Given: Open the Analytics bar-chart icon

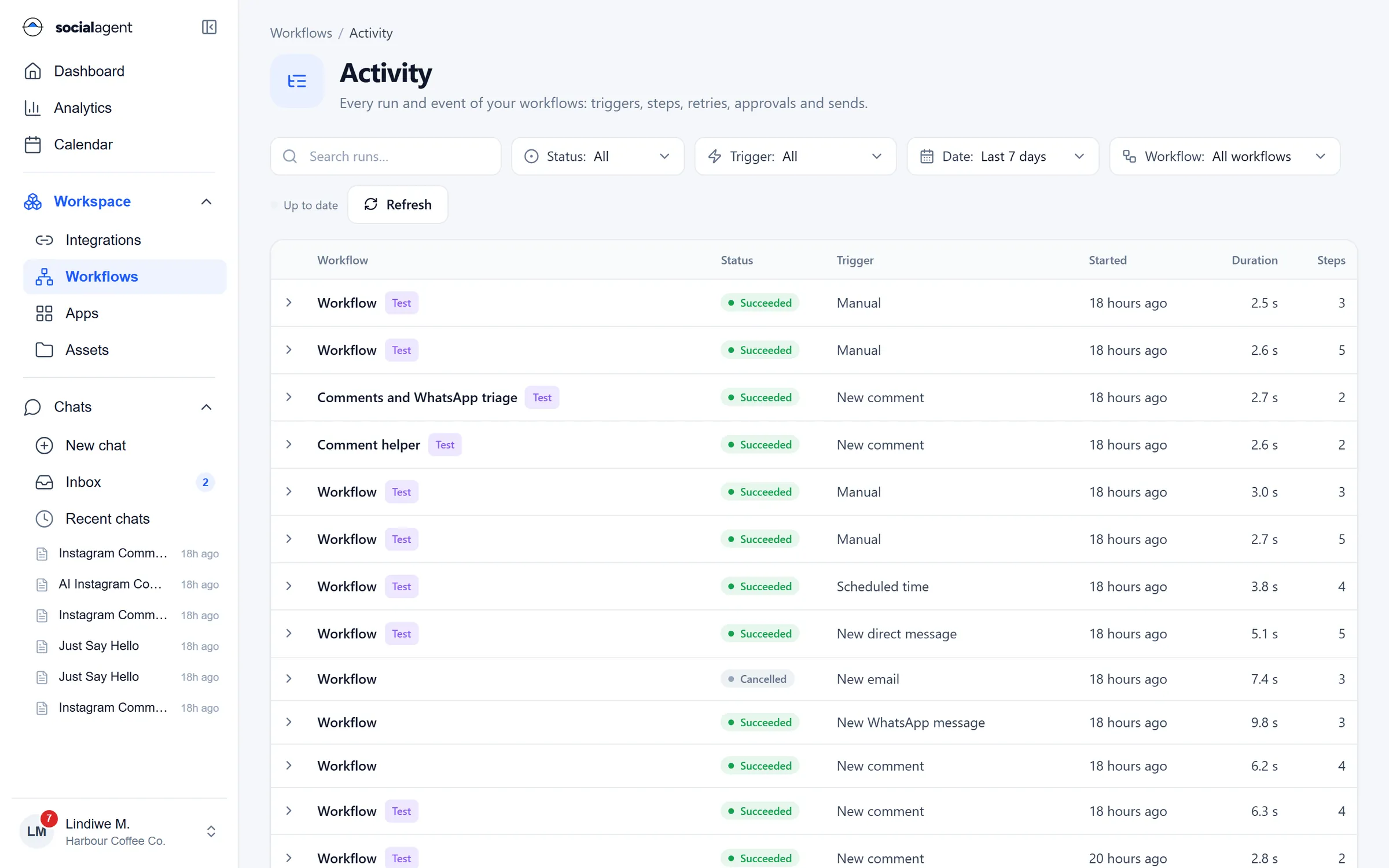Looking at the screenshot, I should (33, 108).
